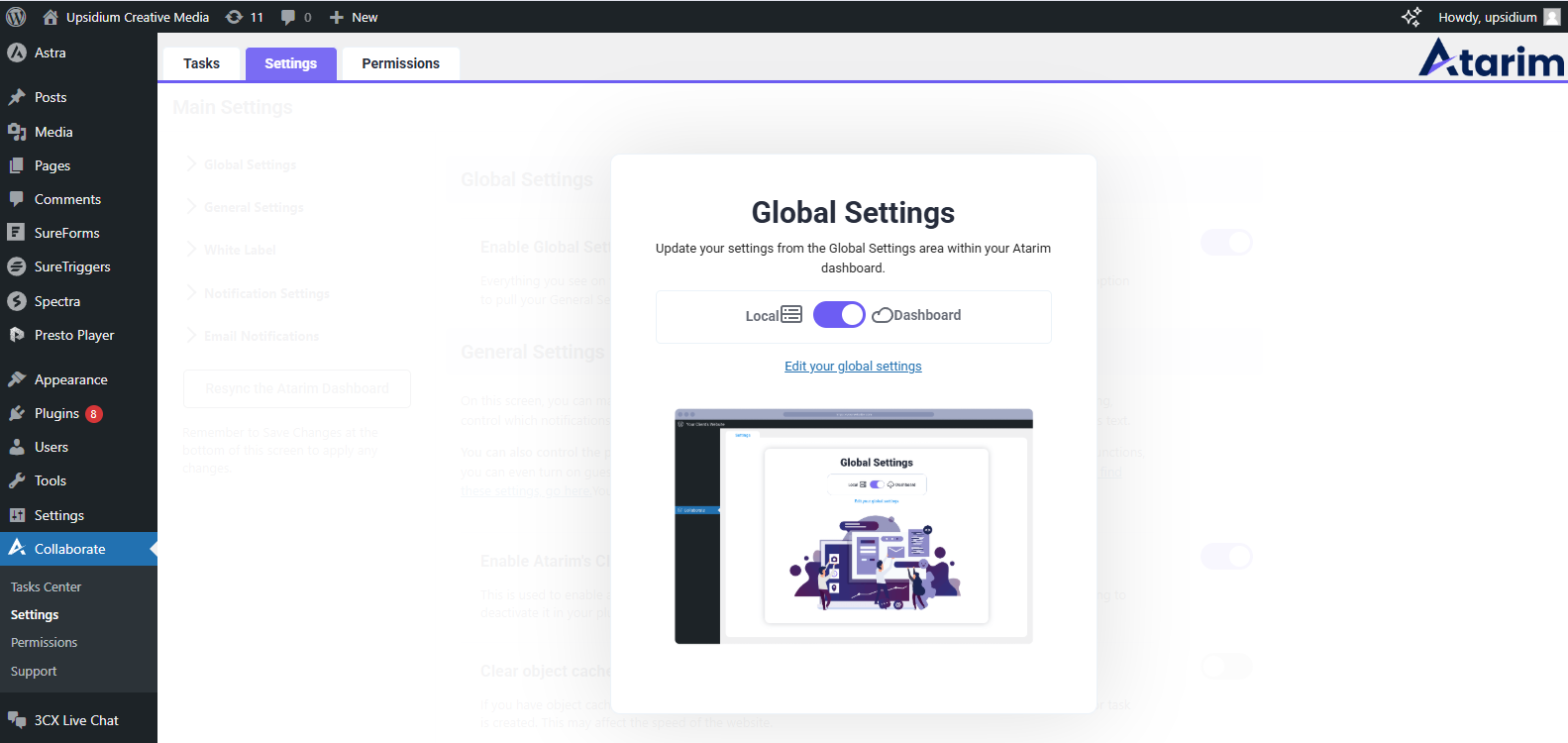This screenshot has height=743, width=1568.
Task: Expand the Email Notifications section chevron
Action: (x=192, y=335)
